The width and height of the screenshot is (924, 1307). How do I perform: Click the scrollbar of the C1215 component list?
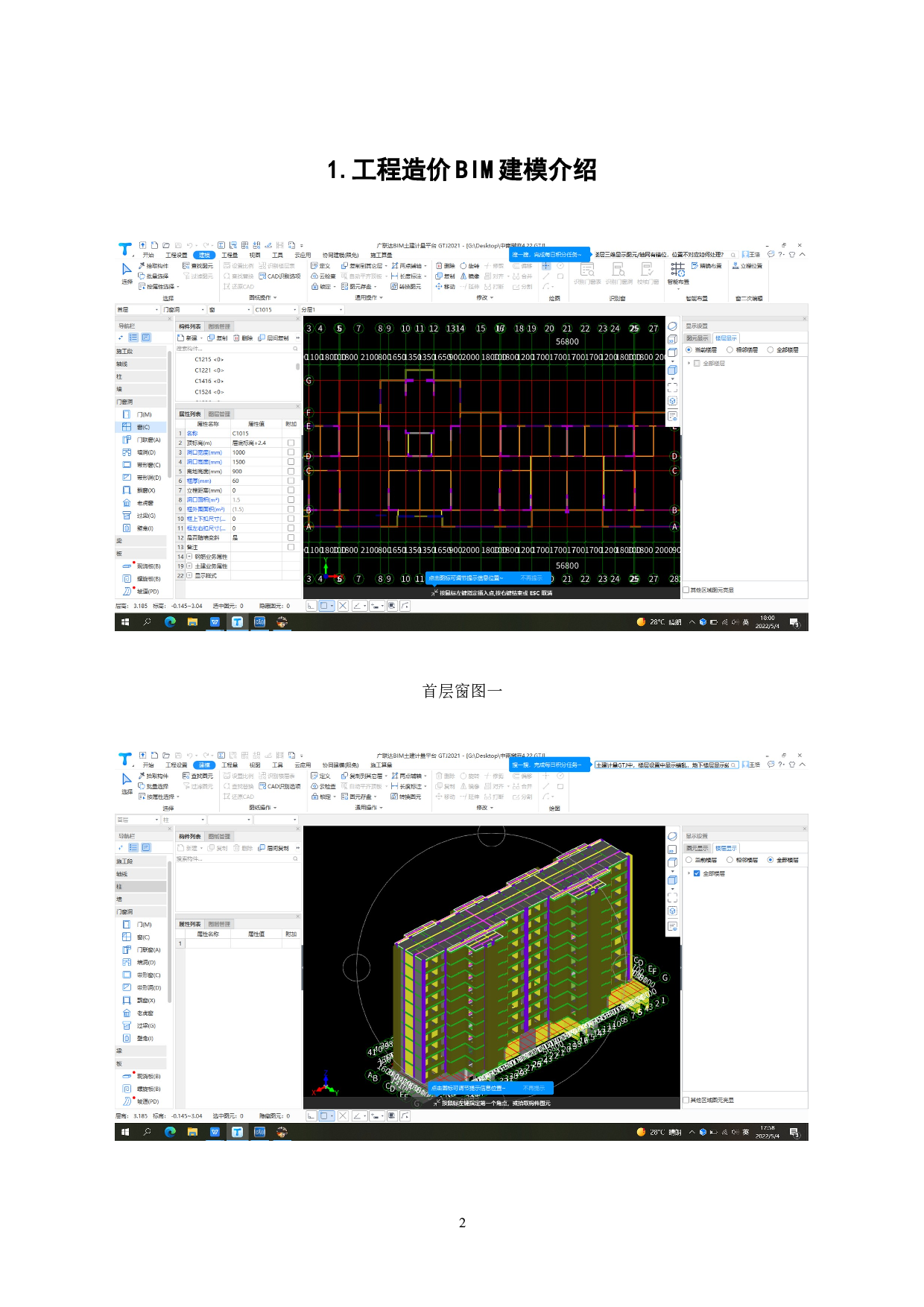pyautogui.click(x=297, y=367)
